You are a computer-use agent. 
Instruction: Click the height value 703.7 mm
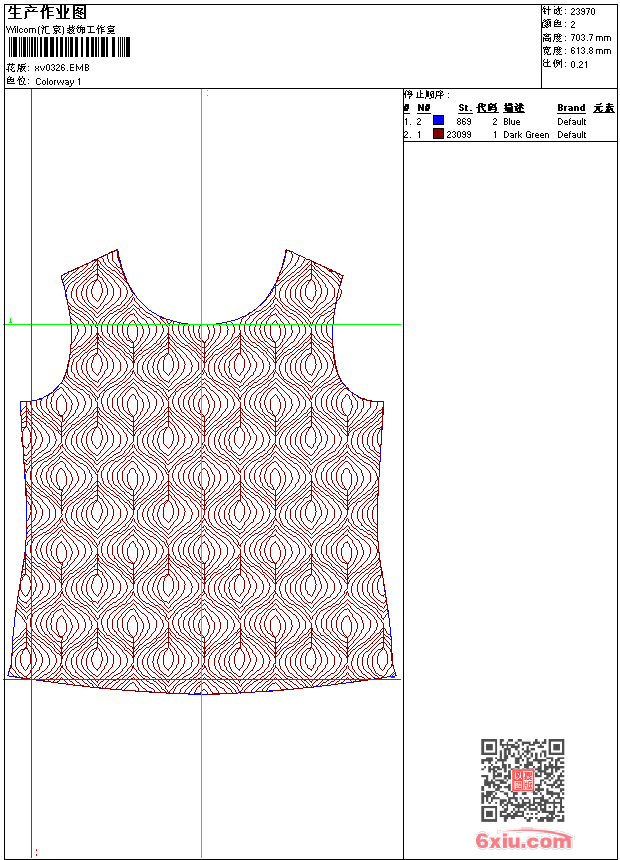pos(590,37)
